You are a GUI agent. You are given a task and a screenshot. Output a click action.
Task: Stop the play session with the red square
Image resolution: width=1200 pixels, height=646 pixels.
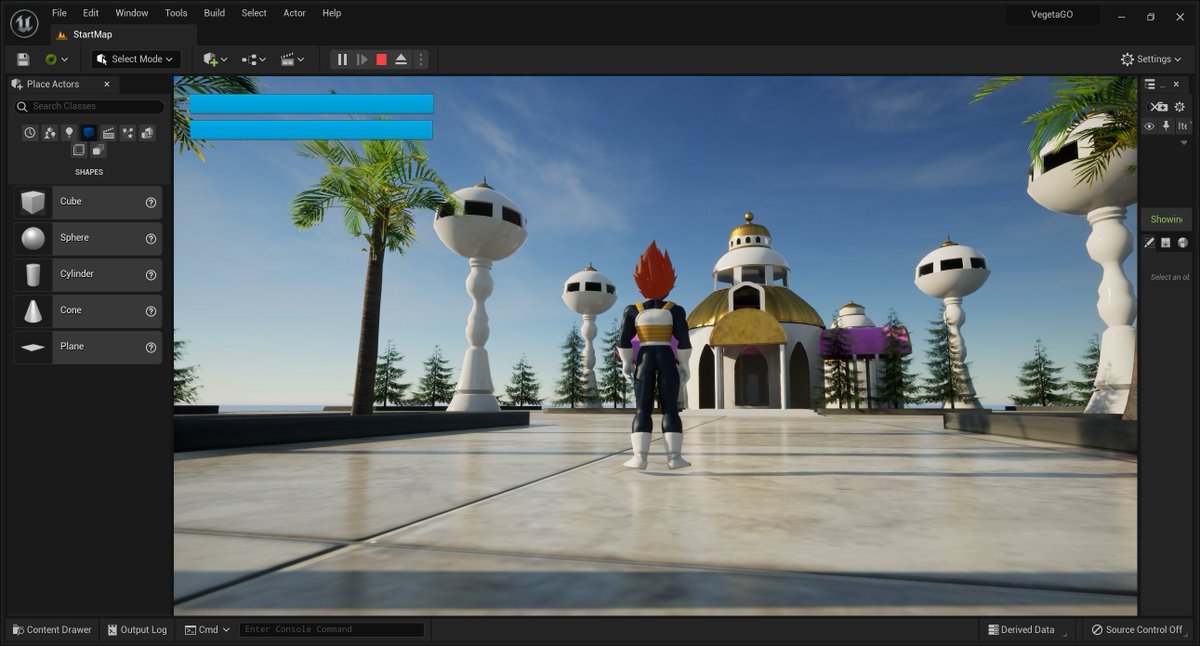point(381,59)
